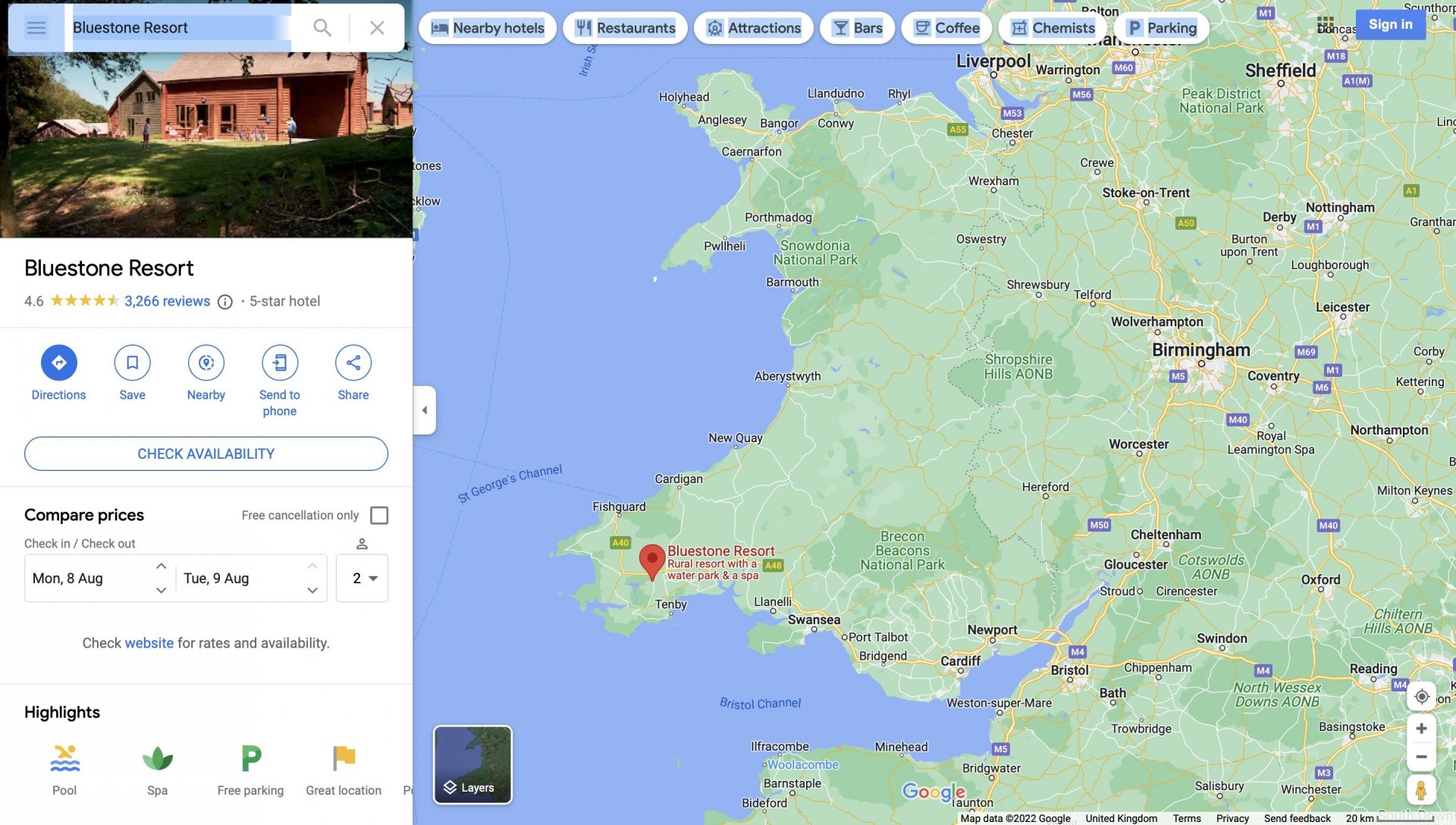Select the Restaurants filter chip
The height and width of the screenshot is (825, 1456).
click(x=625, y=28)
